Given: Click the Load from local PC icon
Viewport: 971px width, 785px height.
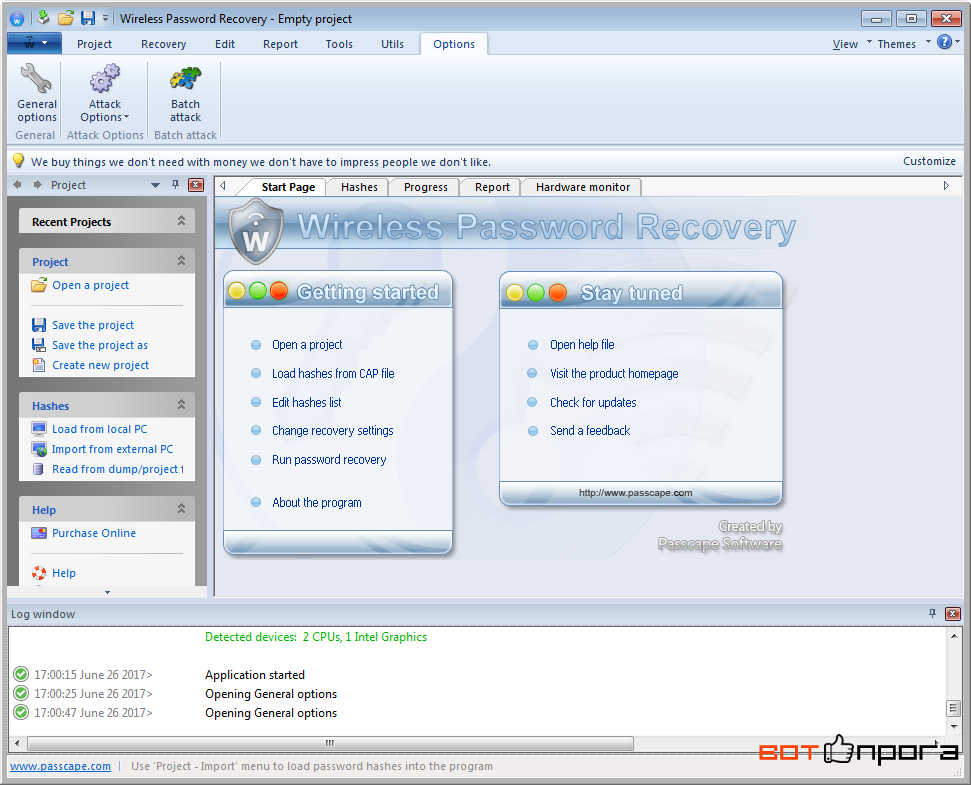Looking at the screenshot, I should pos(39,429).
